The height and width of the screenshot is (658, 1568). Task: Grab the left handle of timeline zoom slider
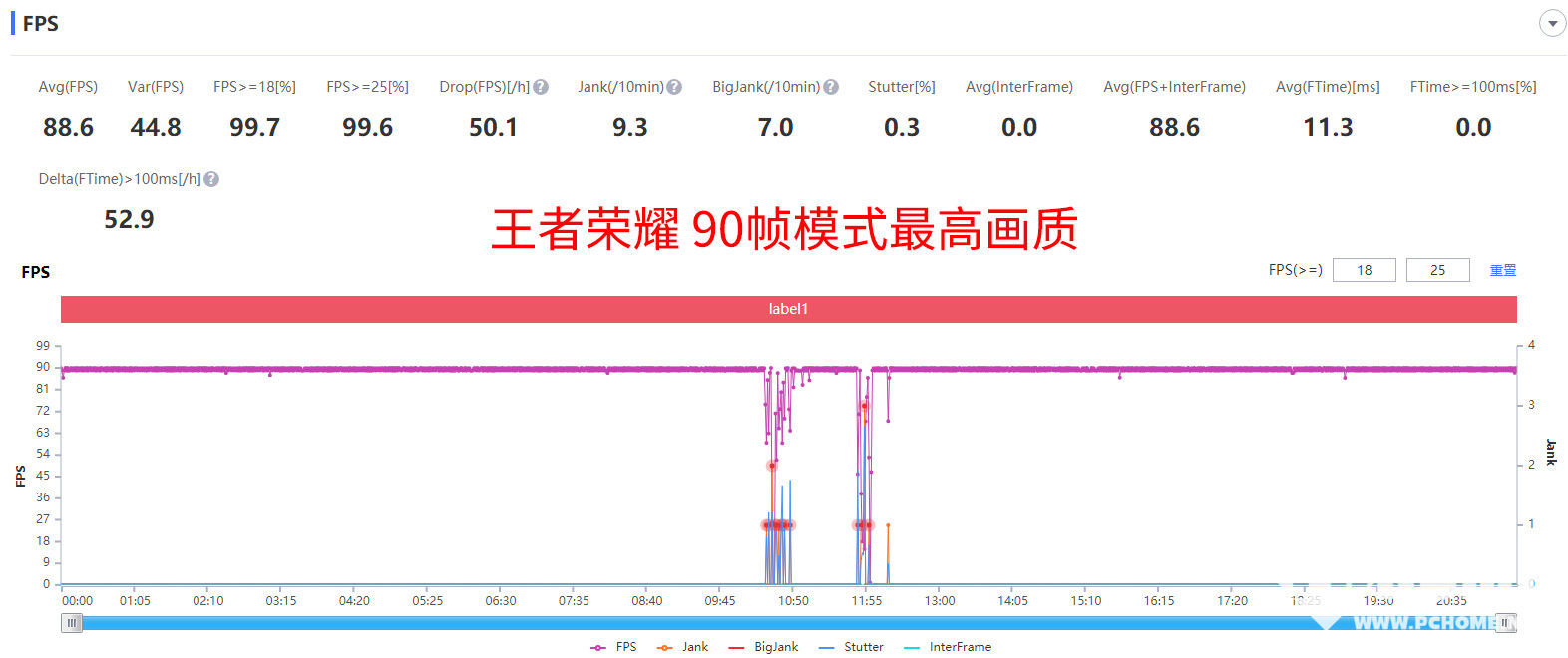(72, 623)
